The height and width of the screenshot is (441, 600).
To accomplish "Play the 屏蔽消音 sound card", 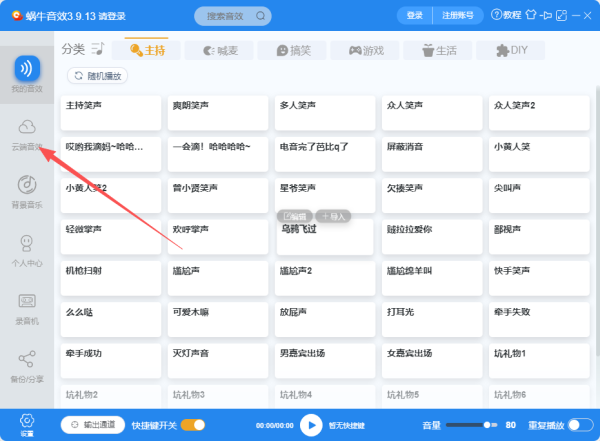I will (x=432, y=154).
